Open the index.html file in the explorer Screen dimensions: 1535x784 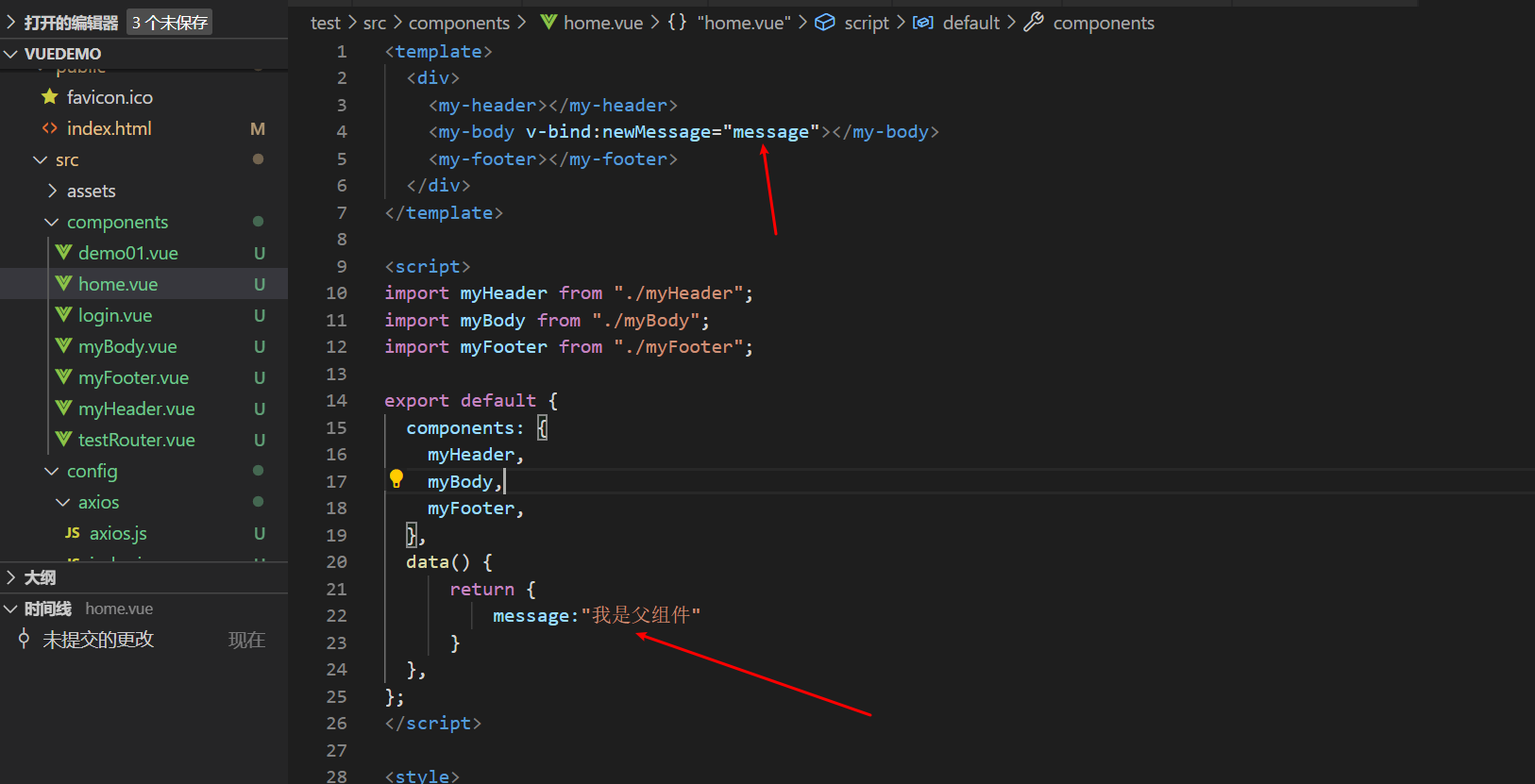pyautogui.click(x=109, y=128)
